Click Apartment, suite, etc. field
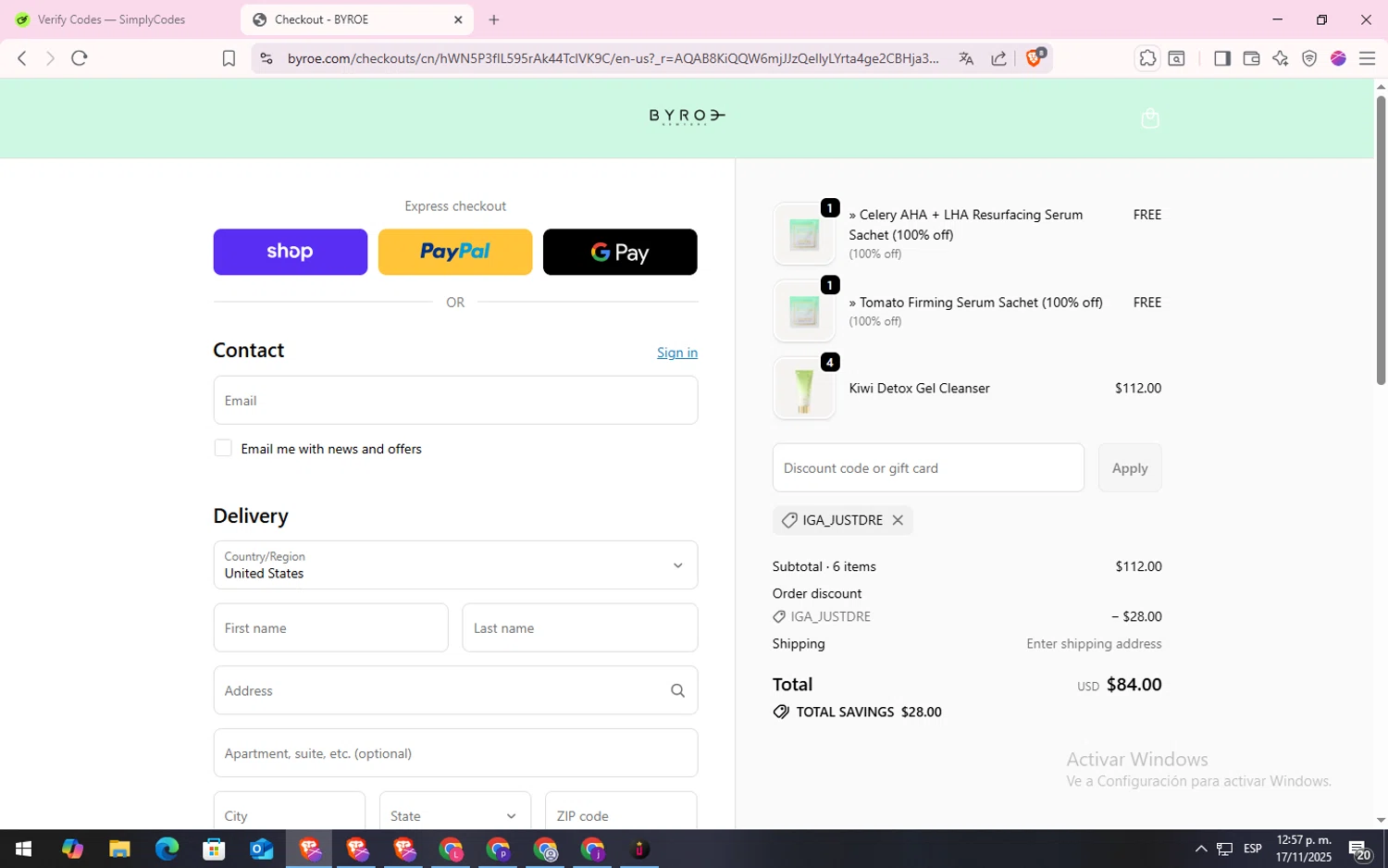The image size is (1388, 868). (455, 752)
